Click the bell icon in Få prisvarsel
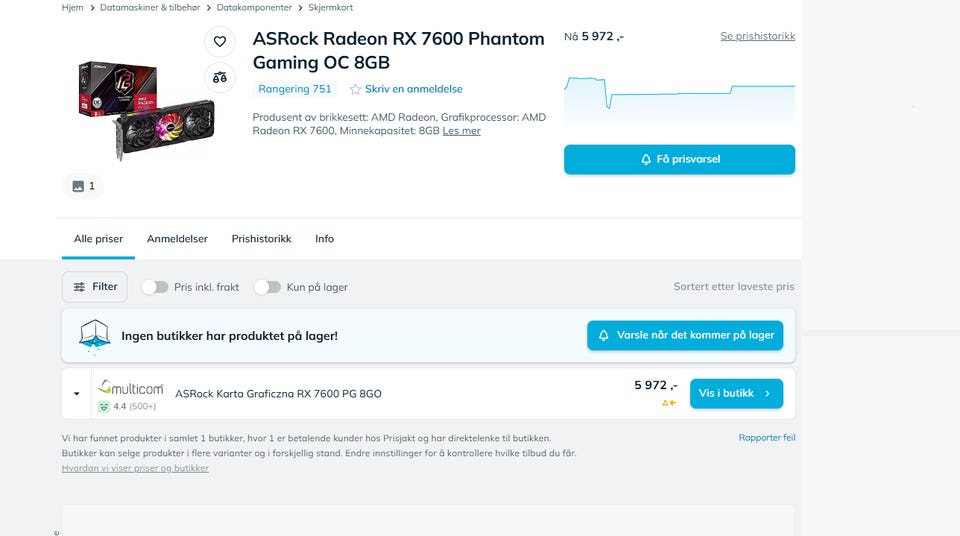 (x=646, y=159)
